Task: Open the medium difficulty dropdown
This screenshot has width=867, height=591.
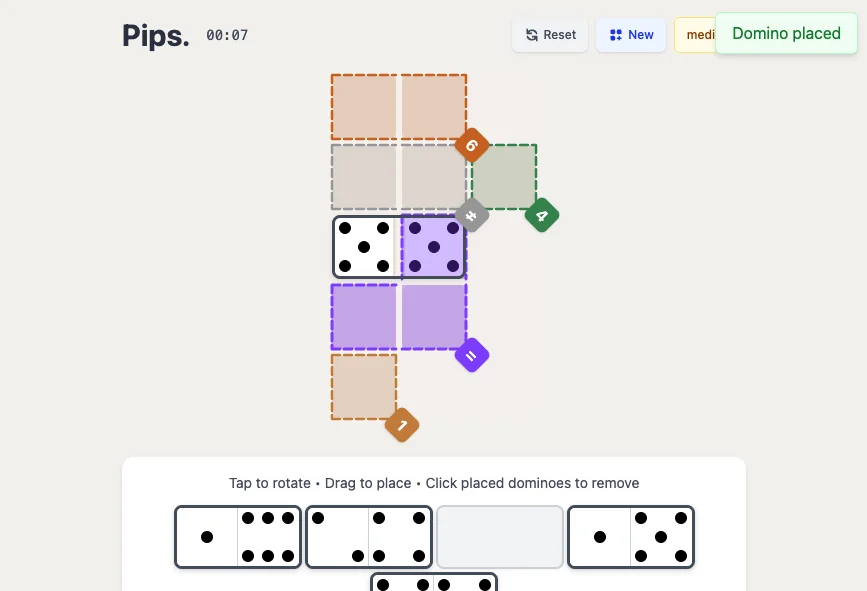Action: 695,35
